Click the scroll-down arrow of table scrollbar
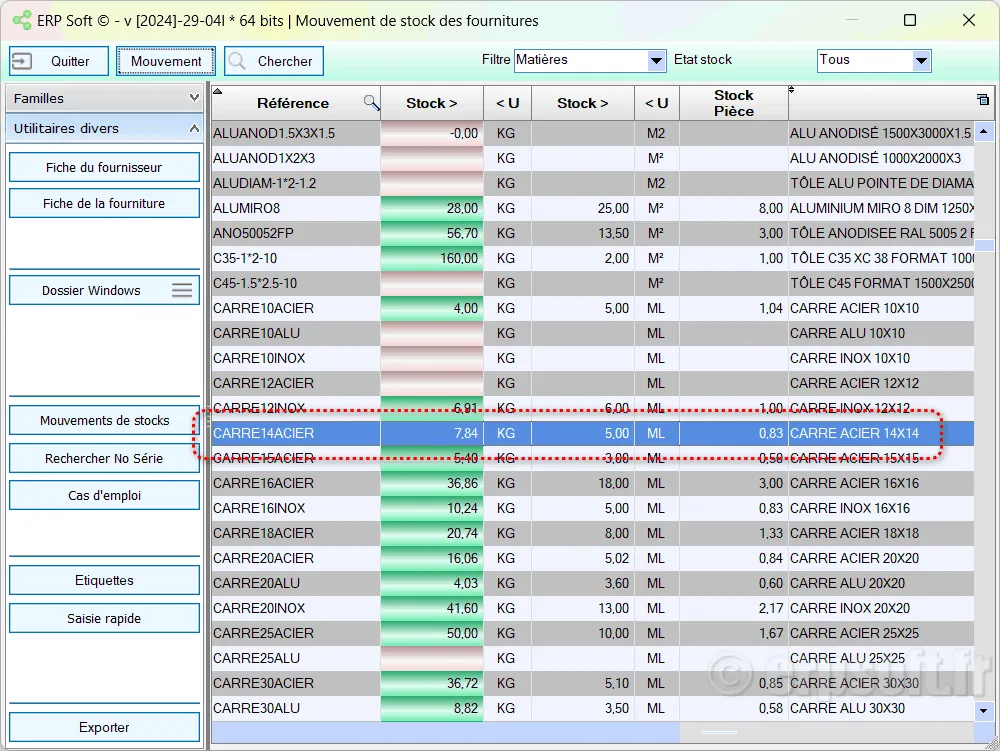 tap(985, 709)
